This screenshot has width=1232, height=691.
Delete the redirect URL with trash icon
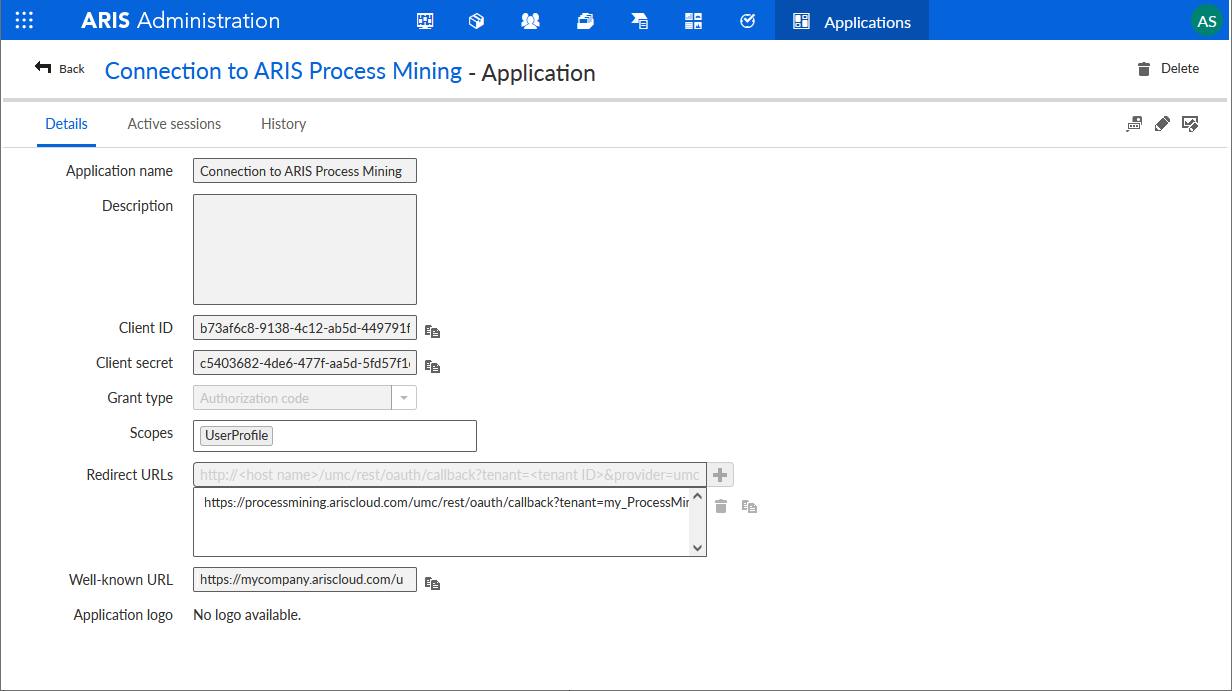(x=721, y=507)
